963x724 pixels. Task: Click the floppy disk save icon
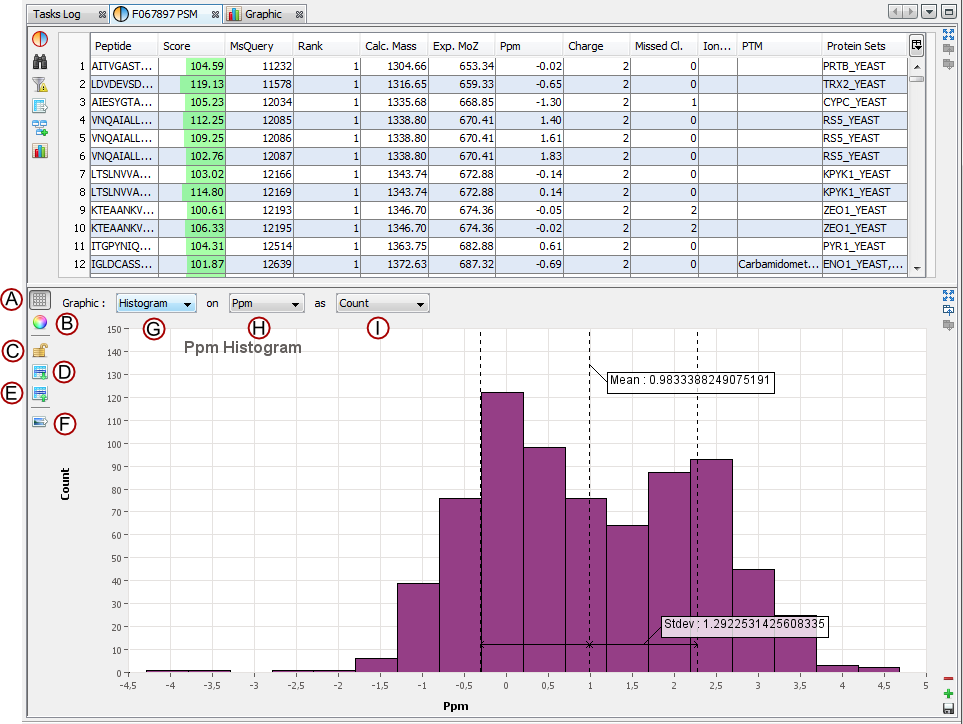click(948, 709)
